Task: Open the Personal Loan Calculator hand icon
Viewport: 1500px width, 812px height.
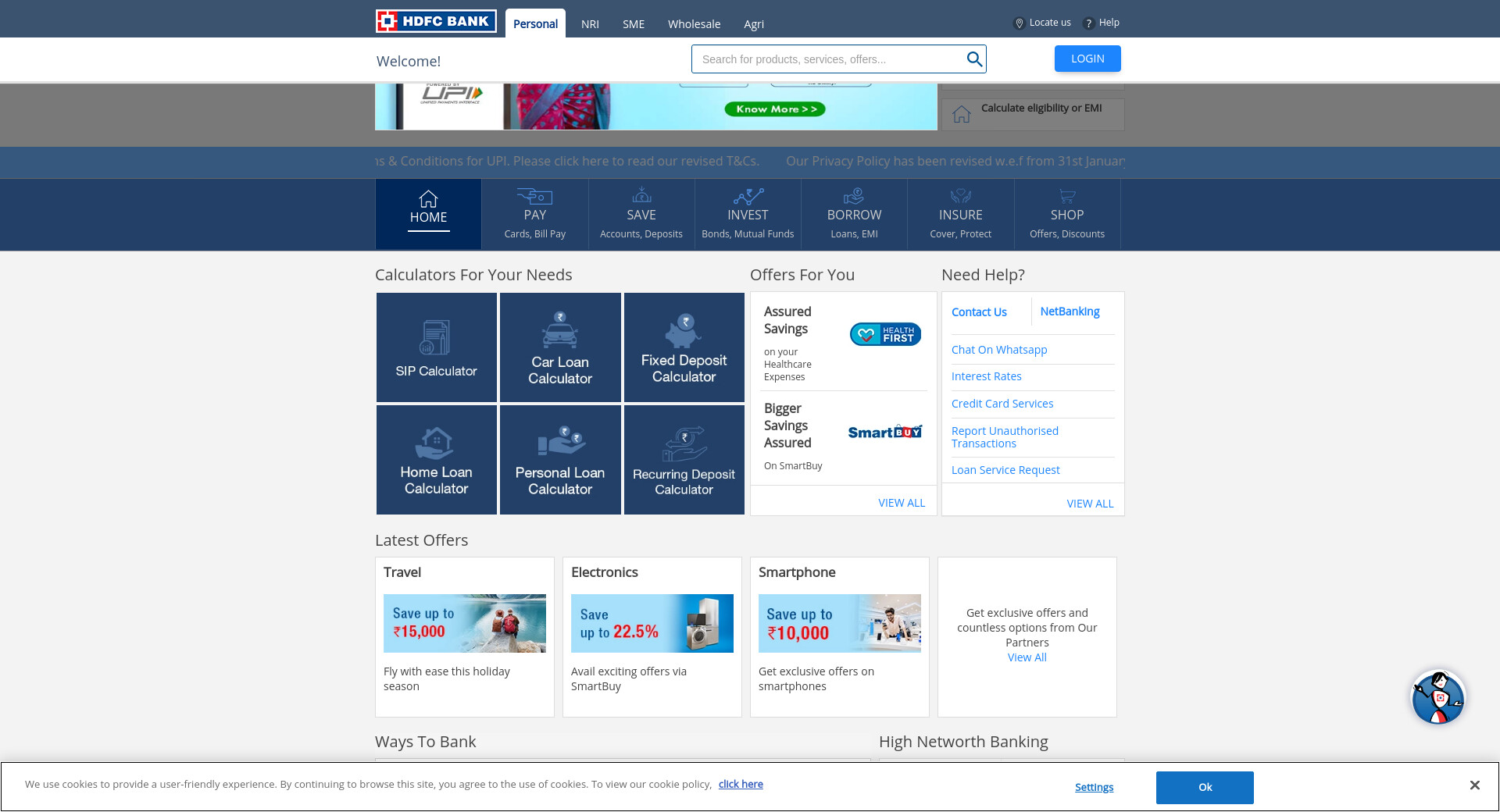Action: click(560, 441)
